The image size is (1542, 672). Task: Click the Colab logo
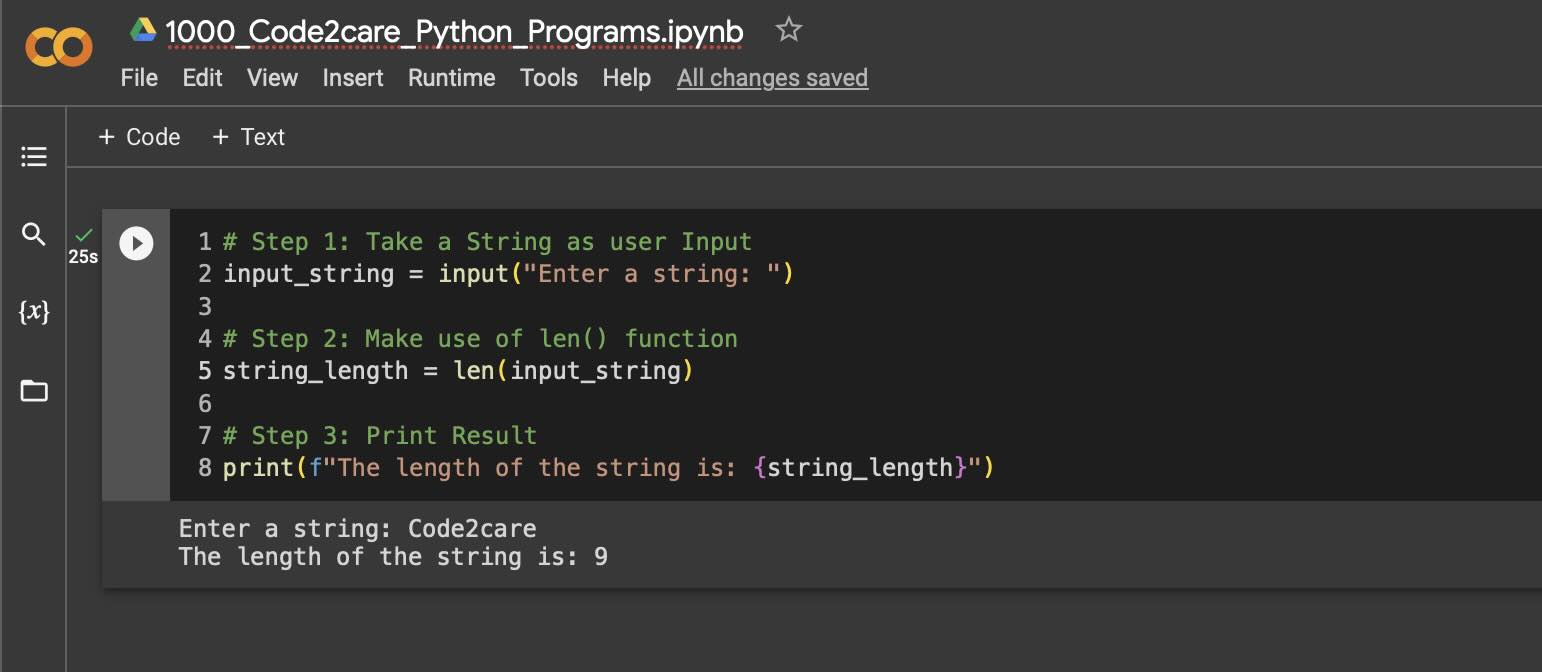58,46
